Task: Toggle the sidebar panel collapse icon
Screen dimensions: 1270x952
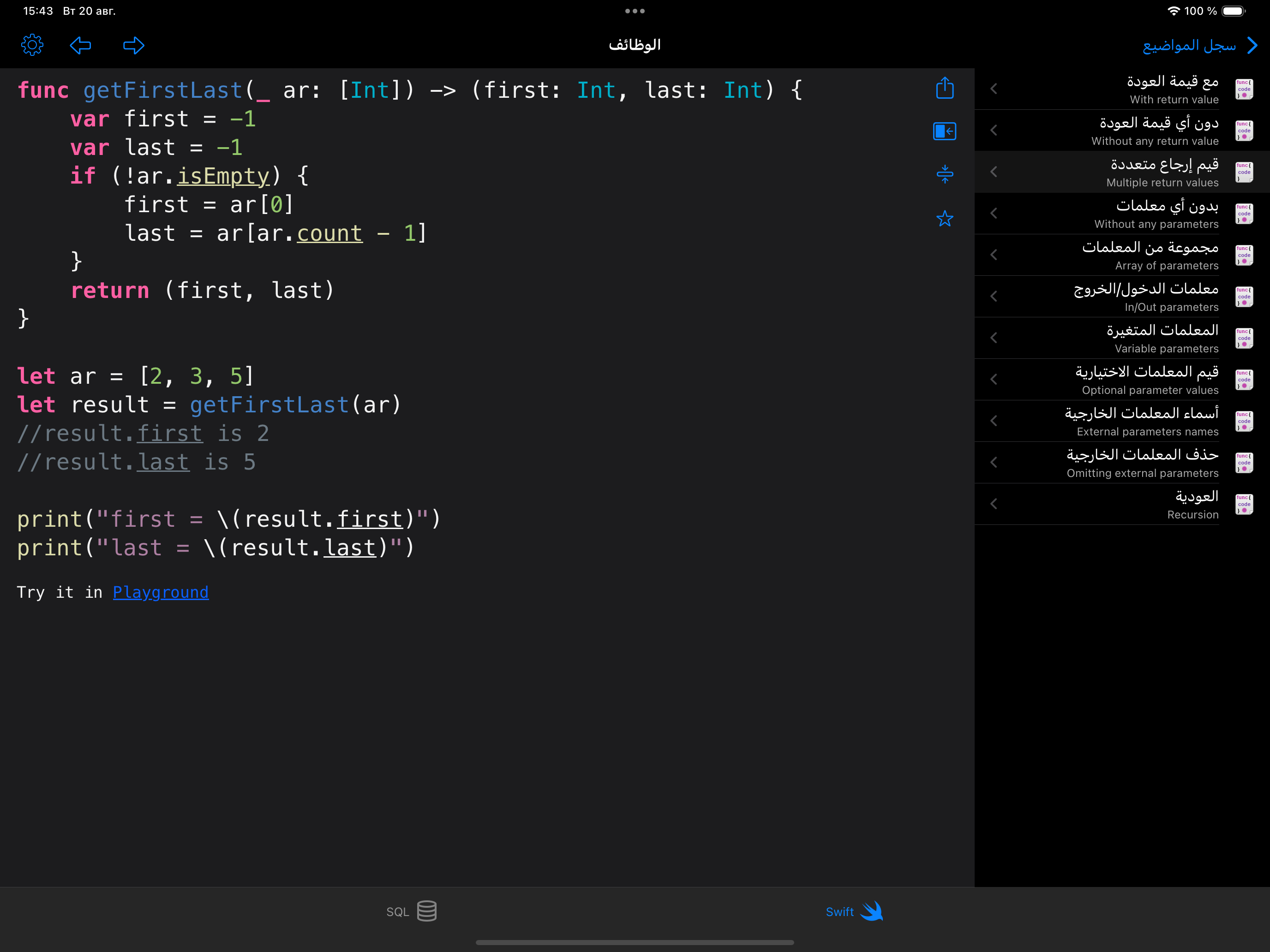Action: [945, 131]
